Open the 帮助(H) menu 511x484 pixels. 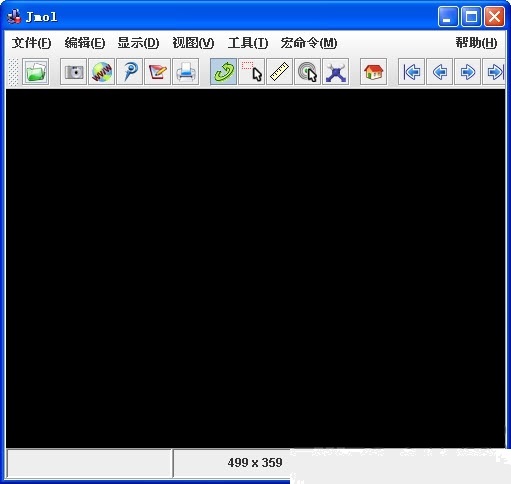[476, 43]
